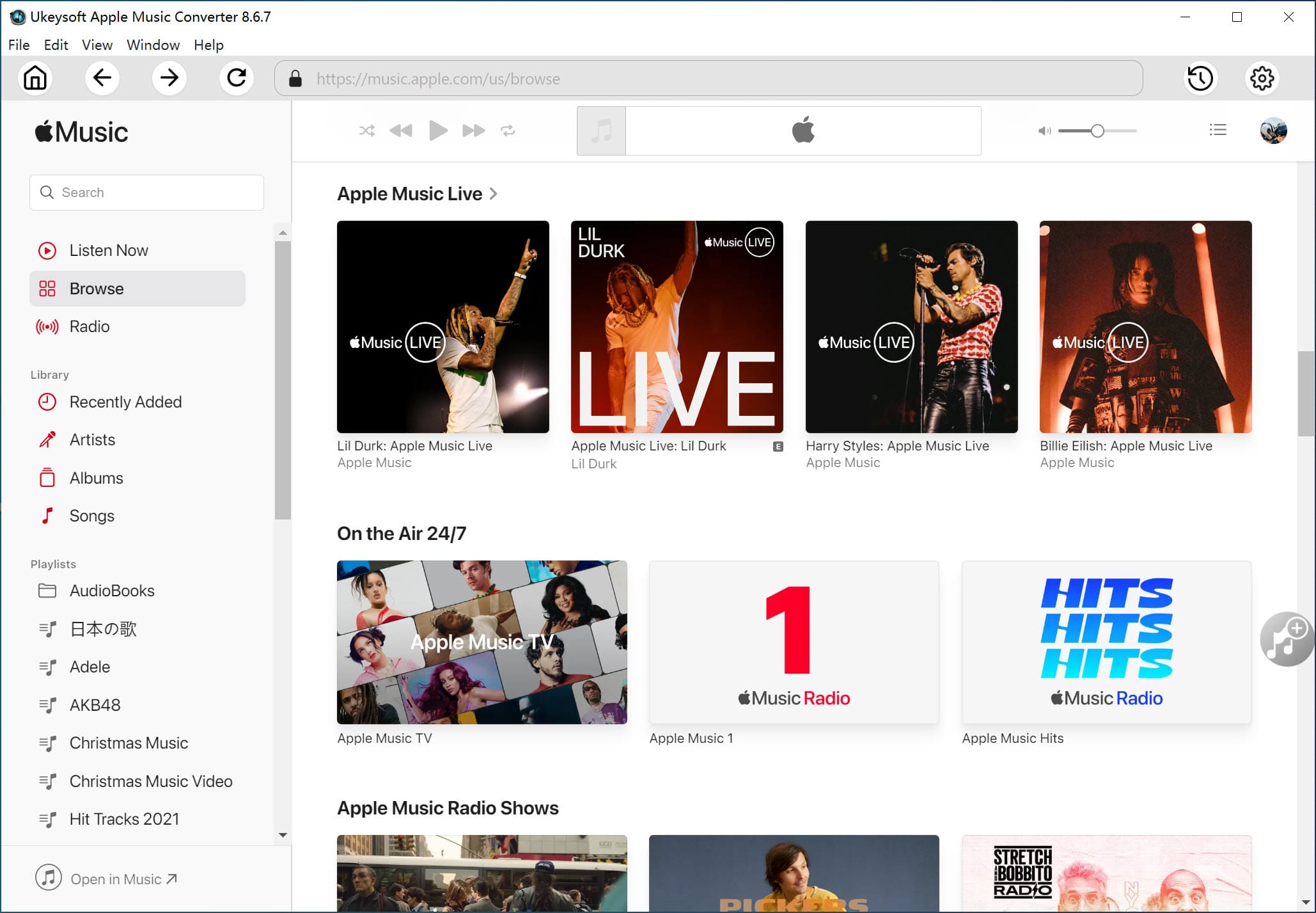Click the rewind/previous track icon
Viewport: 1316px width, 913px height.
click(x=402, y=130)
